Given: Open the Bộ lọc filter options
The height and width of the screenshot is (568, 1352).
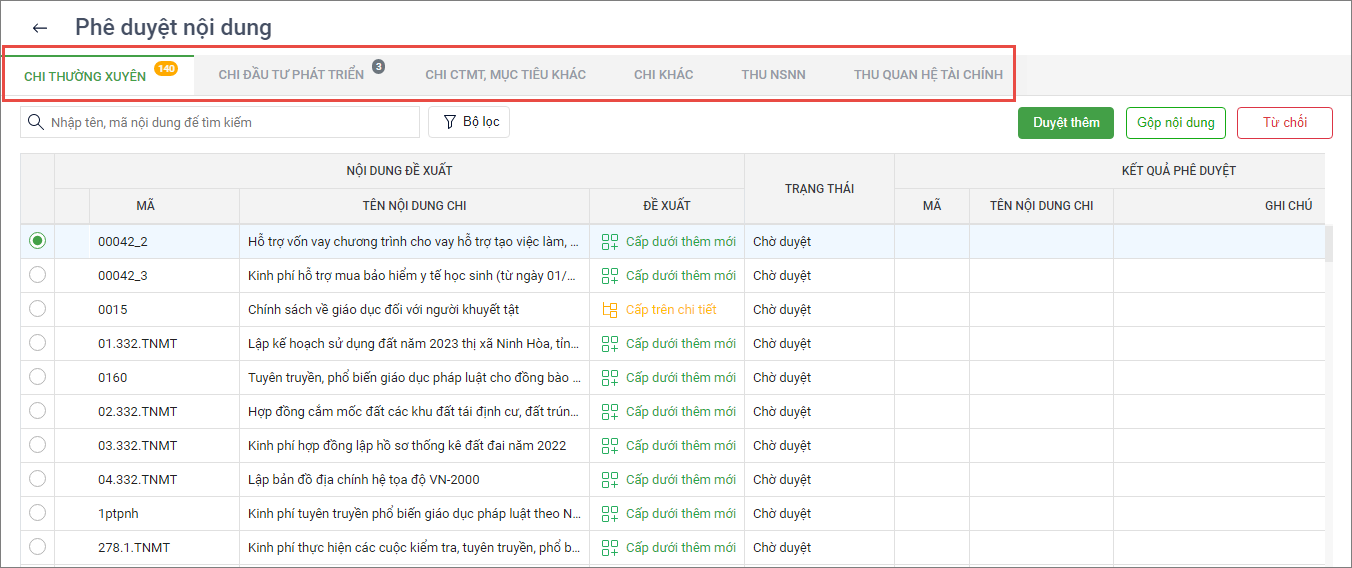Looking at the screenshot, I should [469, 122].
